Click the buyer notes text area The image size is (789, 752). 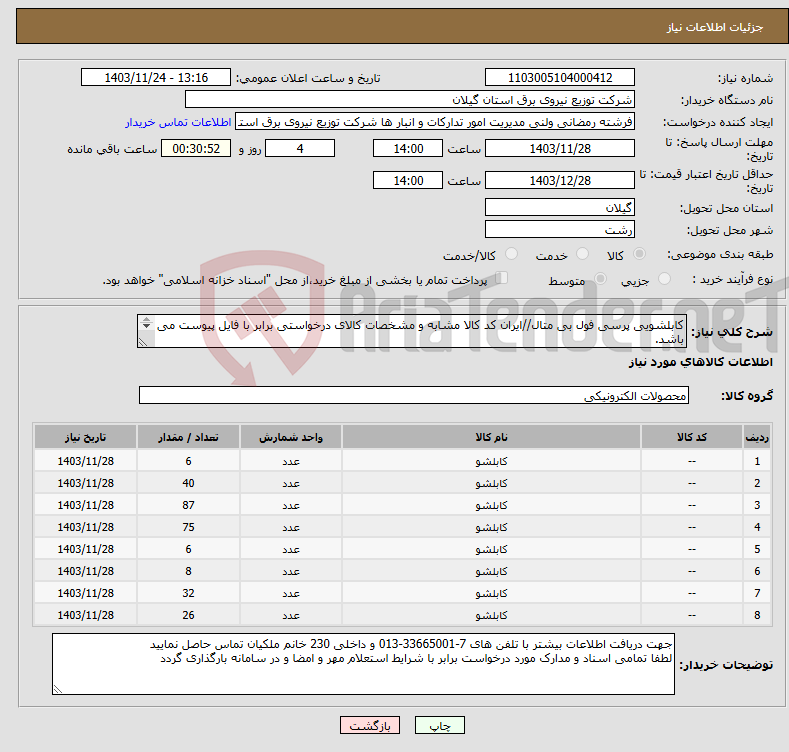coord(363,664)
